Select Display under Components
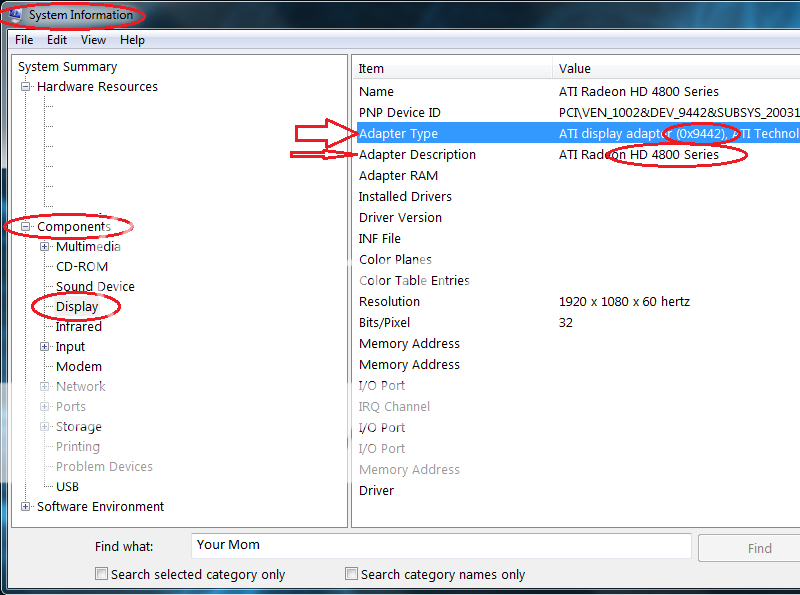The image size is (800, 595). [77, 307]
